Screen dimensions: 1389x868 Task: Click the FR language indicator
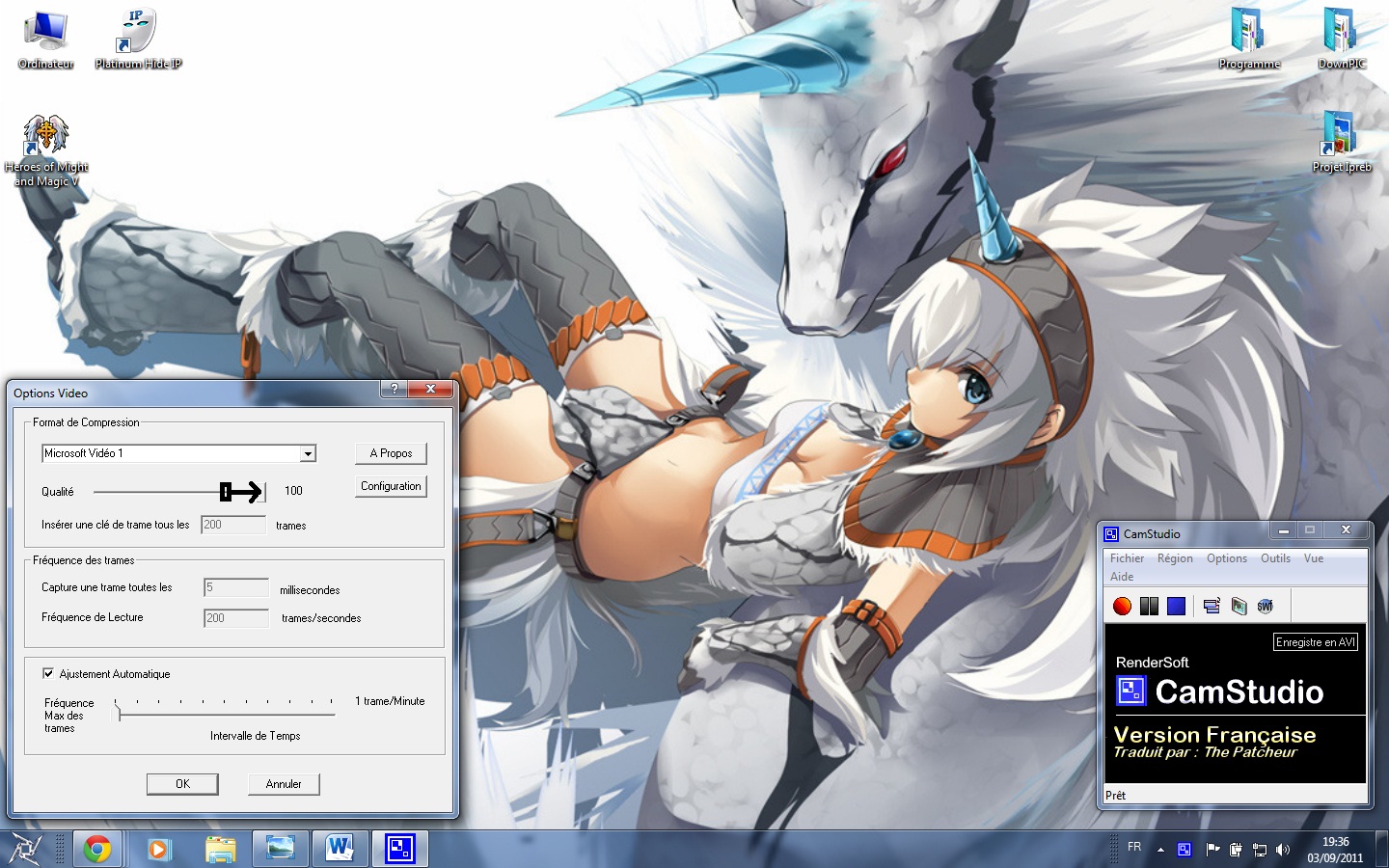coord(1134,847)
